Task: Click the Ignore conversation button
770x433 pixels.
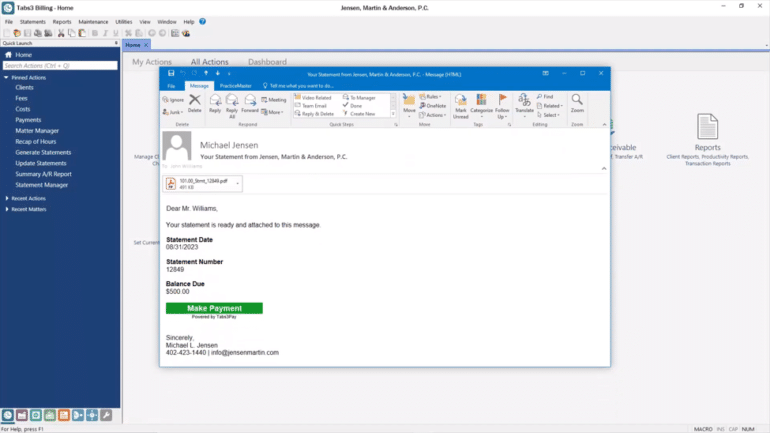Action: point(173,100)
